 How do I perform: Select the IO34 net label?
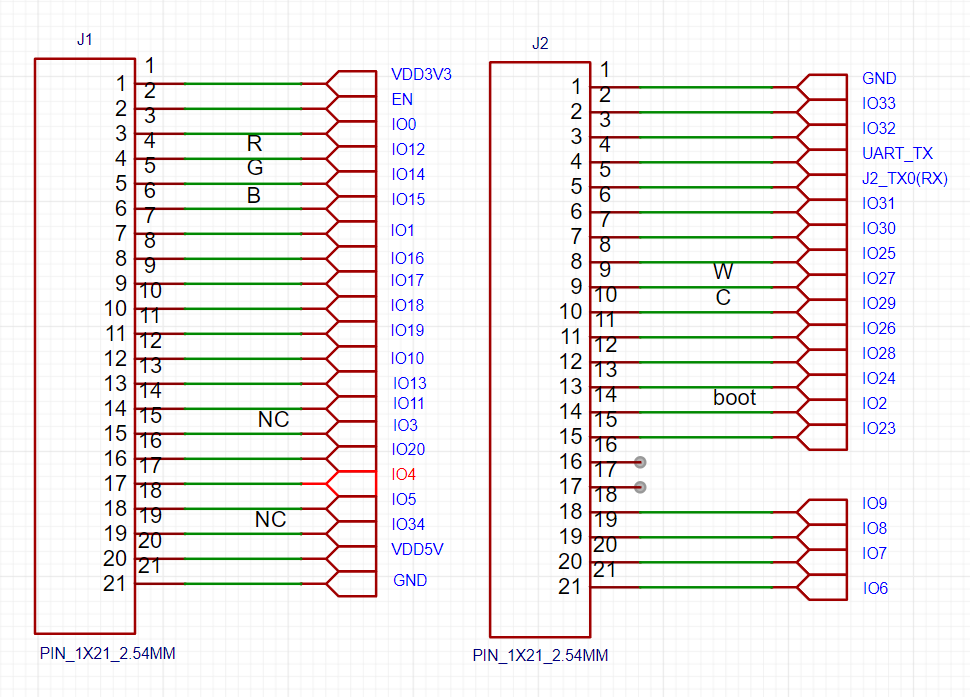point(408,524)
